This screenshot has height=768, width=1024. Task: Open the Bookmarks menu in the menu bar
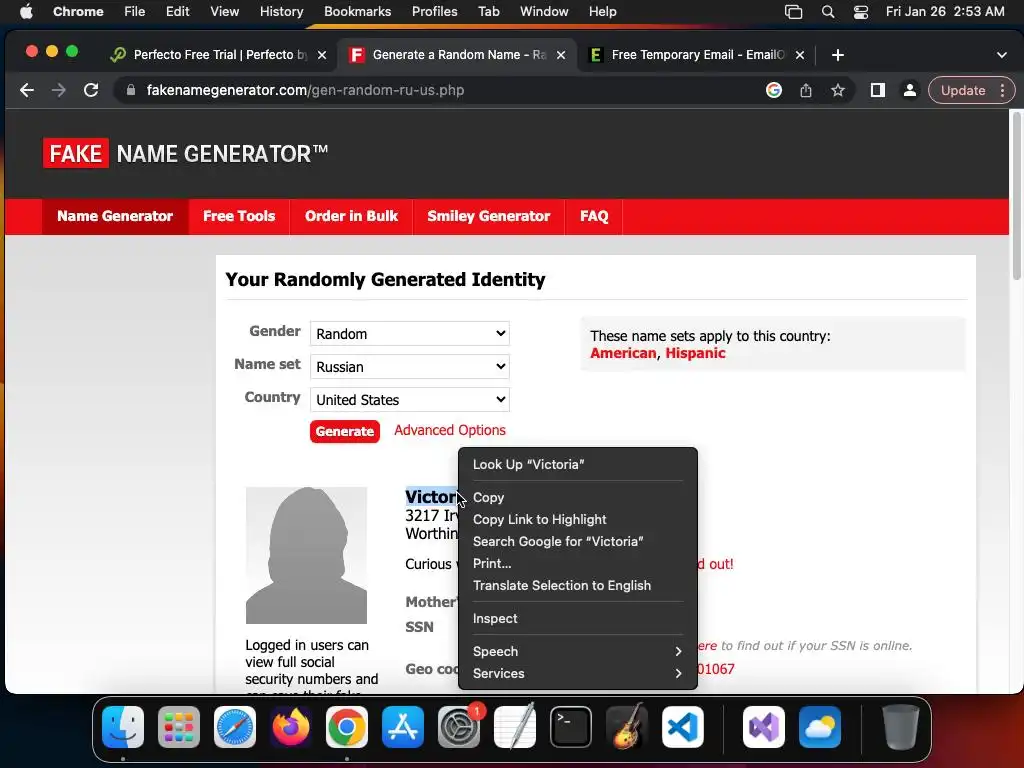pos(357,12)
